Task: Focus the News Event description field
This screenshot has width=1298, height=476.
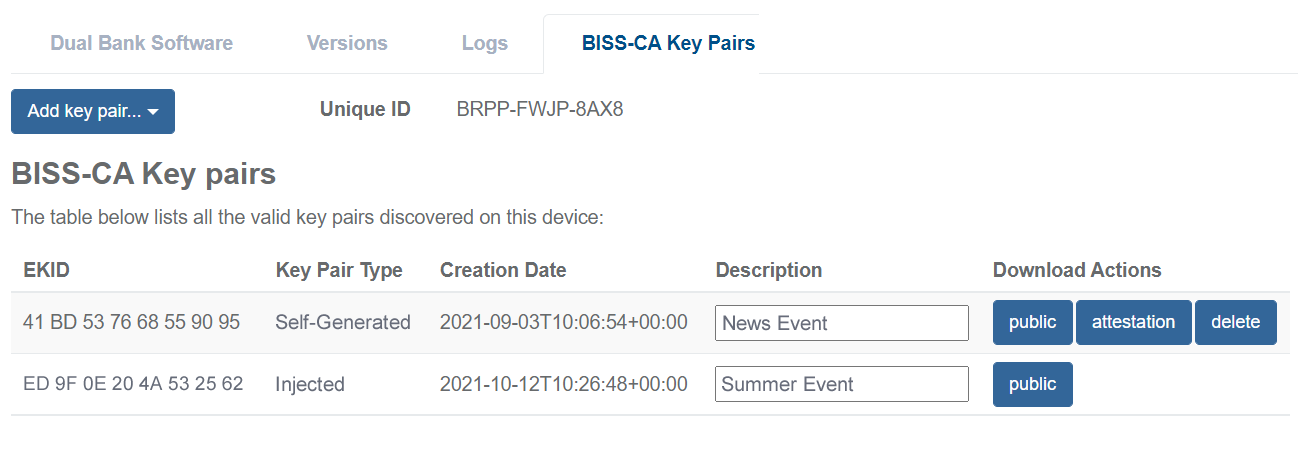Action: 841,323
